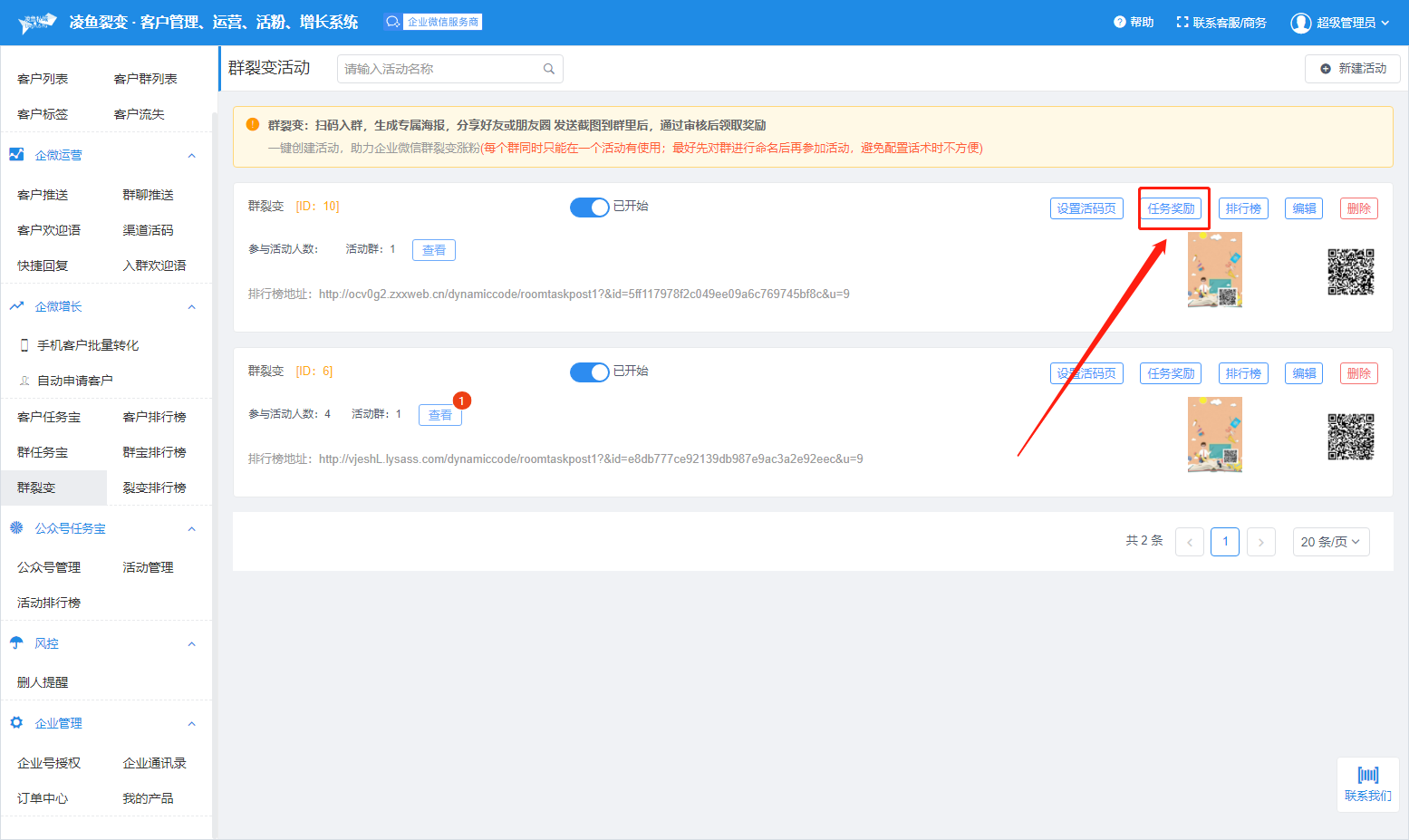Click 任务奖励 for activity ID 10
Viewport: 1409px width, 840px height.
pyautogui.click(x=1171, y=208)
